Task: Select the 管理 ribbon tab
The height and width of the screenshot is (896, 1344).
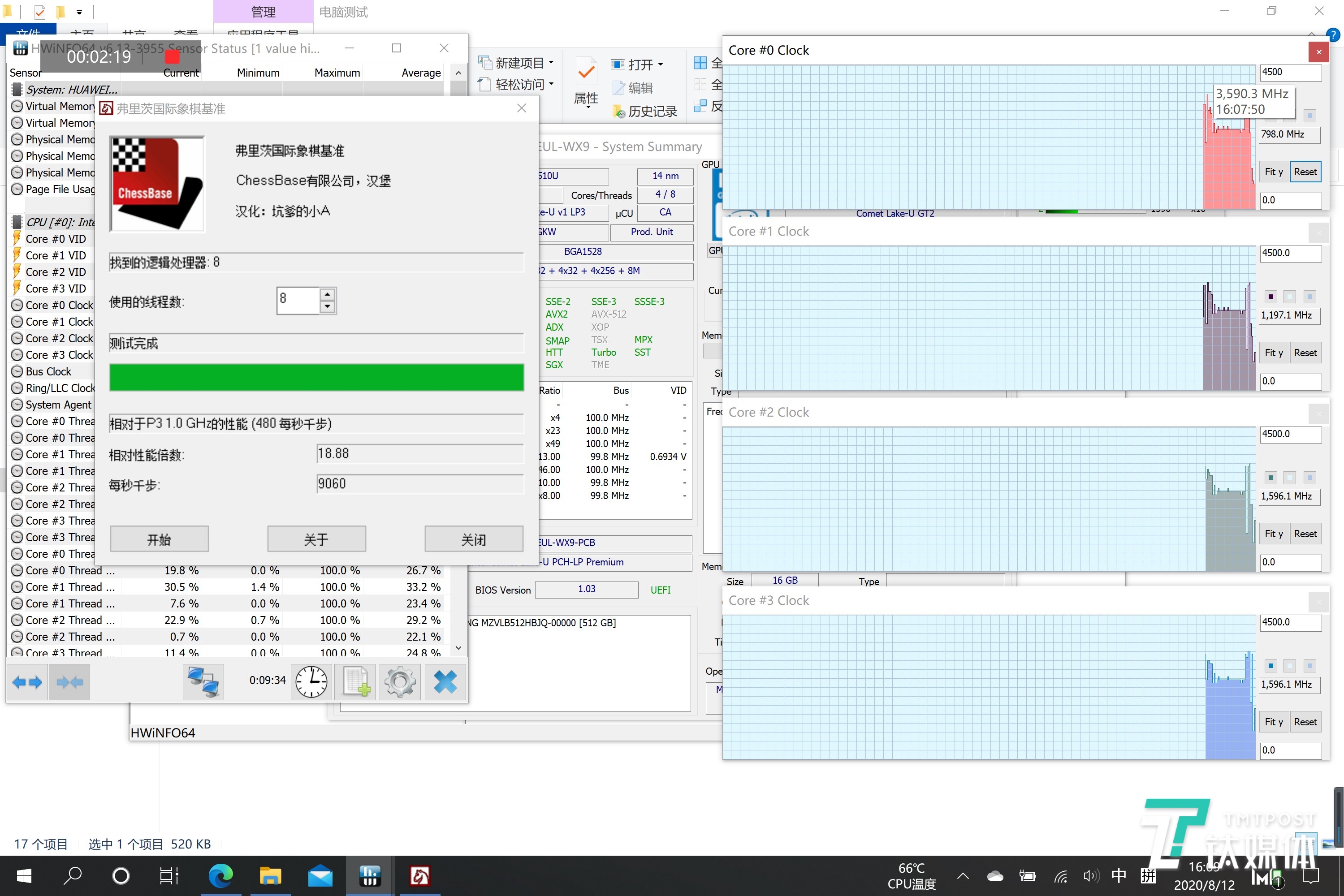Action: (263, 12)
